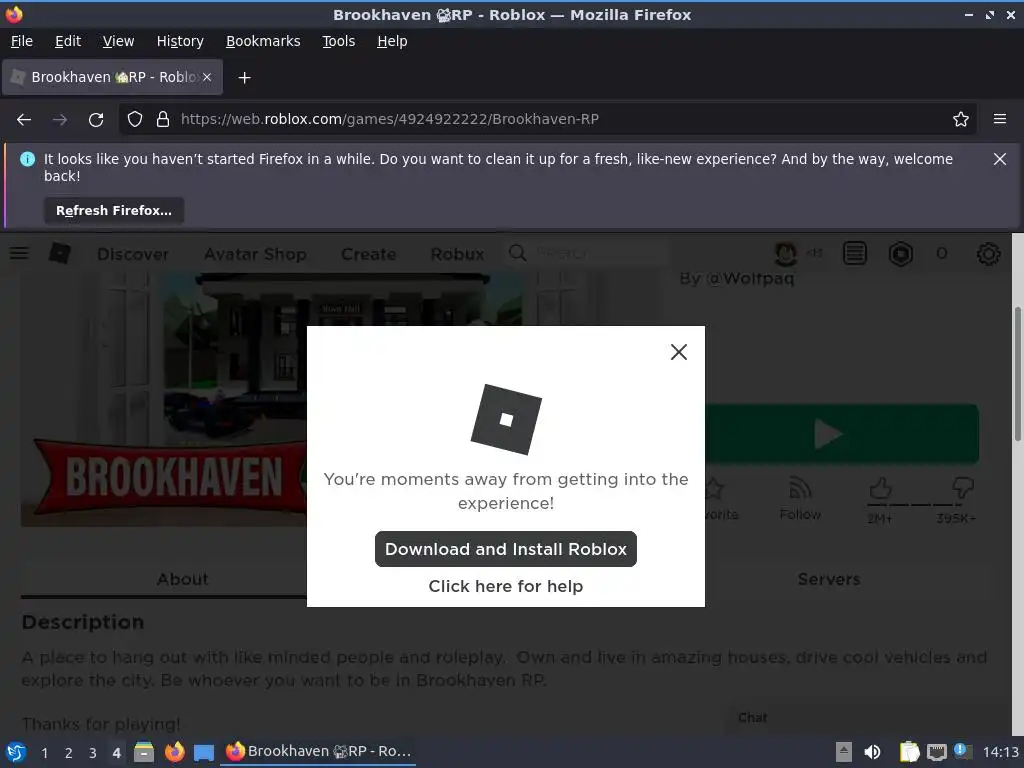Show site security padlock information
The width and height of the screenshot is (1024, 768).
pyautogui.click(x=163, y=120)
